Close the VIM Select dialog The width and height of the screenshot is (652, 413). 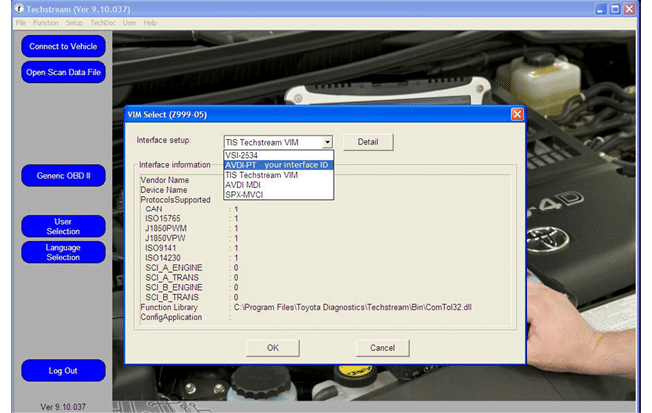(x=517, y=114)
